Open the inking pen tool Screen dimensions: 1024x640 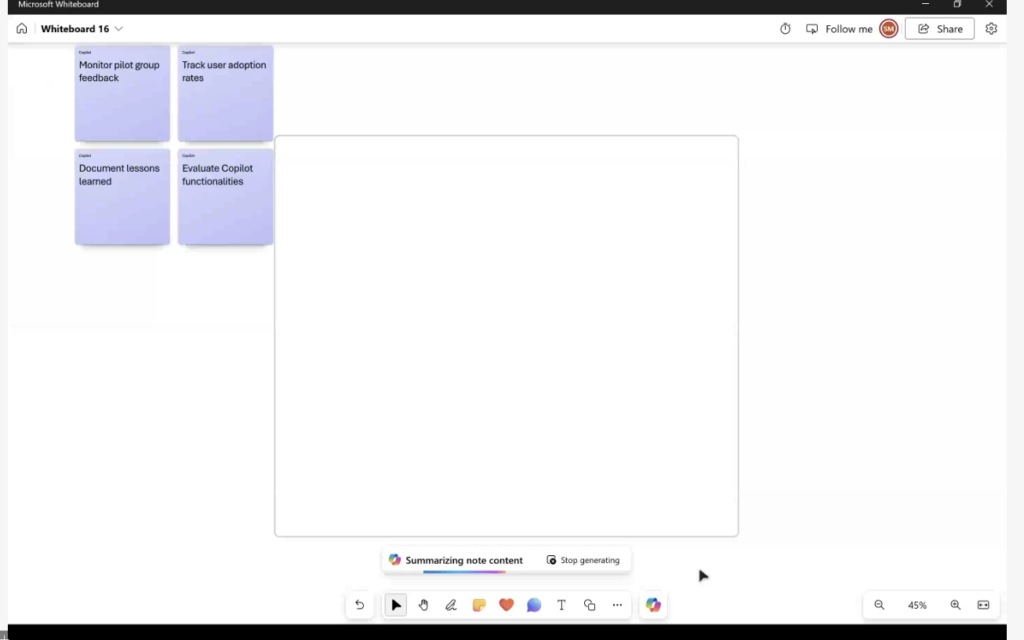pyautogui.click(x=451, y=605)
